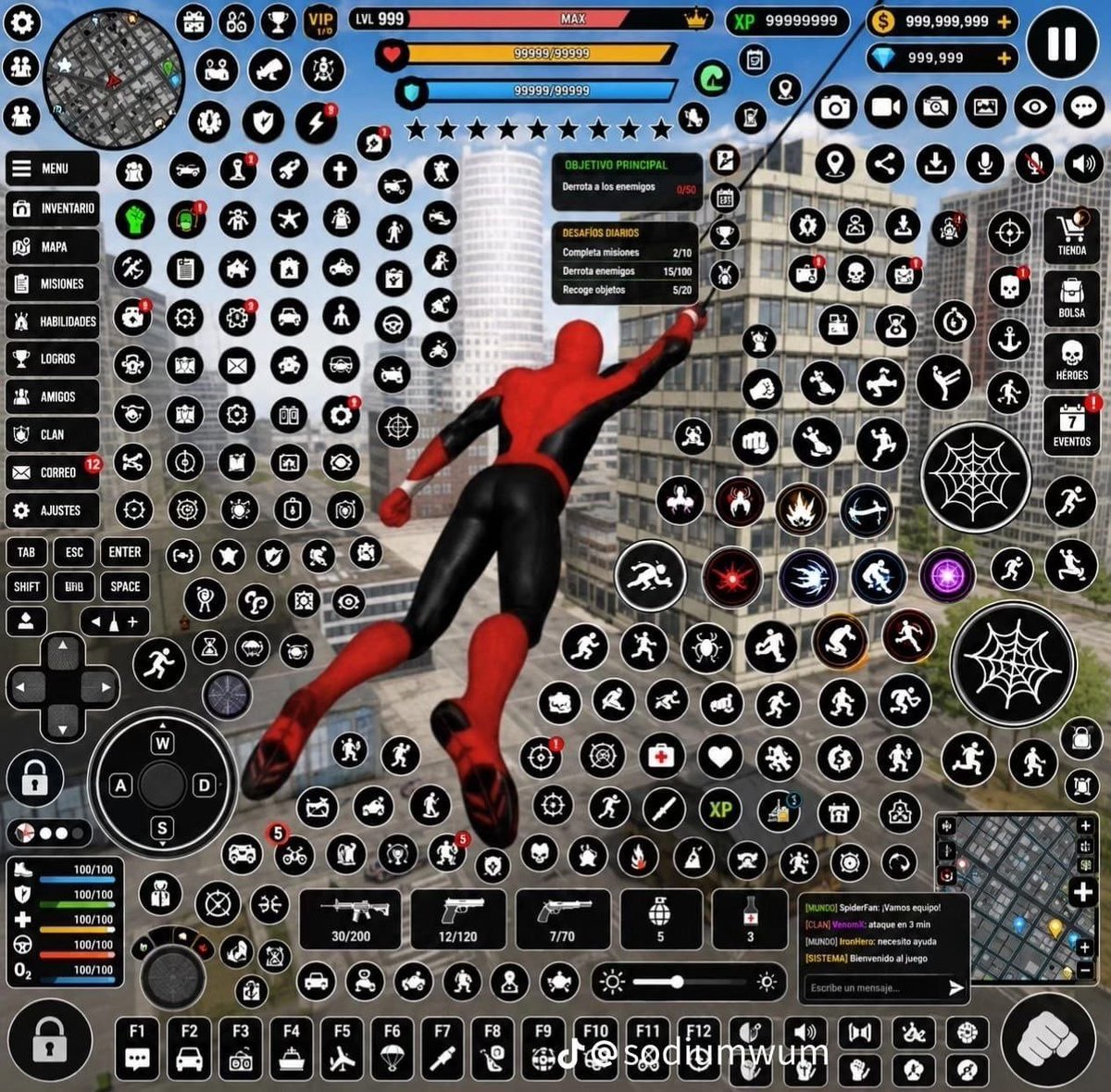1111x1092 pixels.
Task: Click the SPACE key button
Action: (125, 586)
